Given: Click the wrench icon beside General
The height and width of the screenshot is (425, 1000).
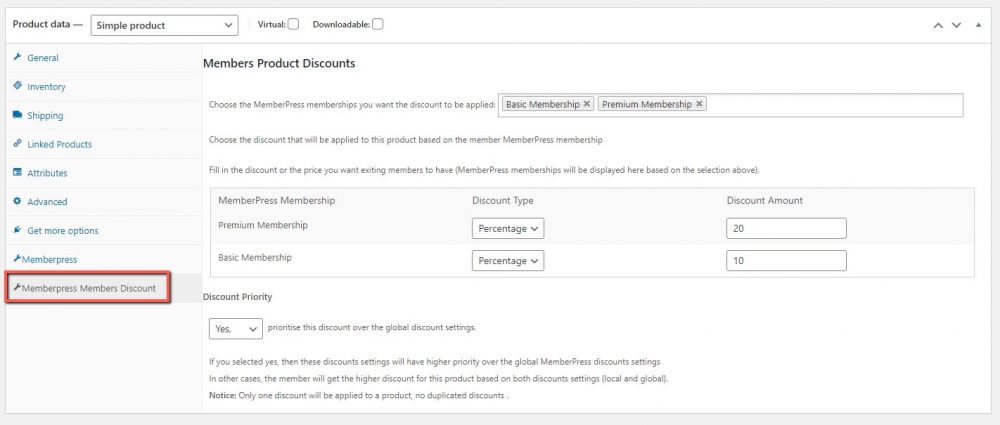Looking at the screenshot, I should (x=17, y=58).
